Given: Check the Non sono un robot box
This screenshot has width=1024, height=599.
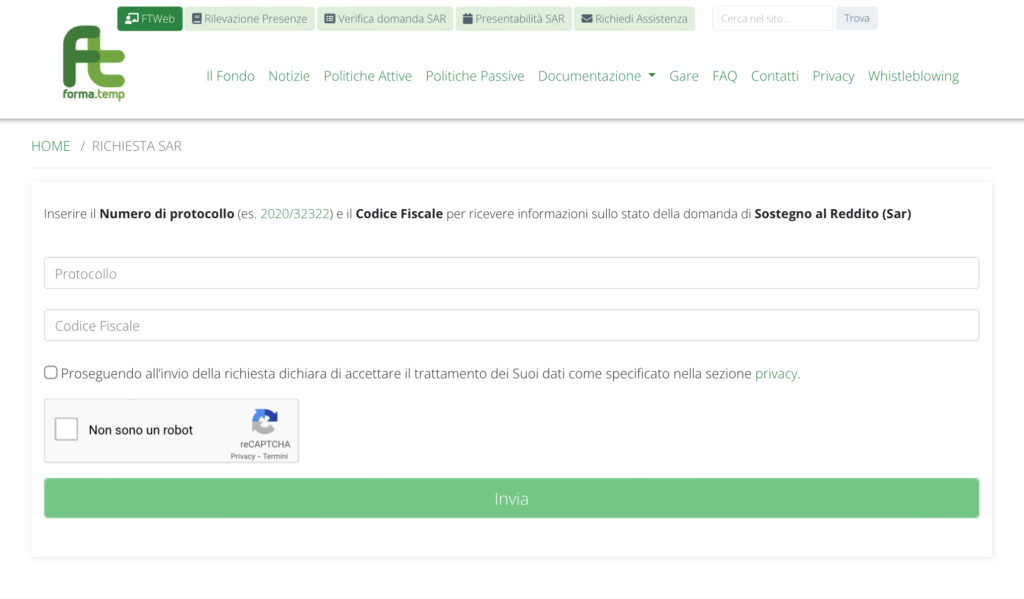Looking at the screenshot, I should point(66,429).
